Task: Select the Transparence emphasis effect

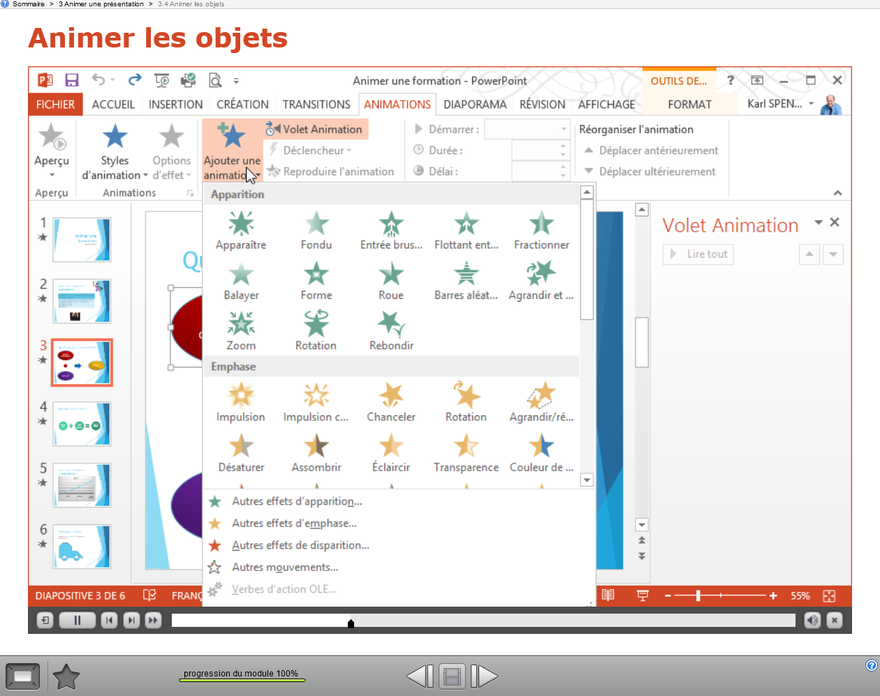Action: click(466, 451)
